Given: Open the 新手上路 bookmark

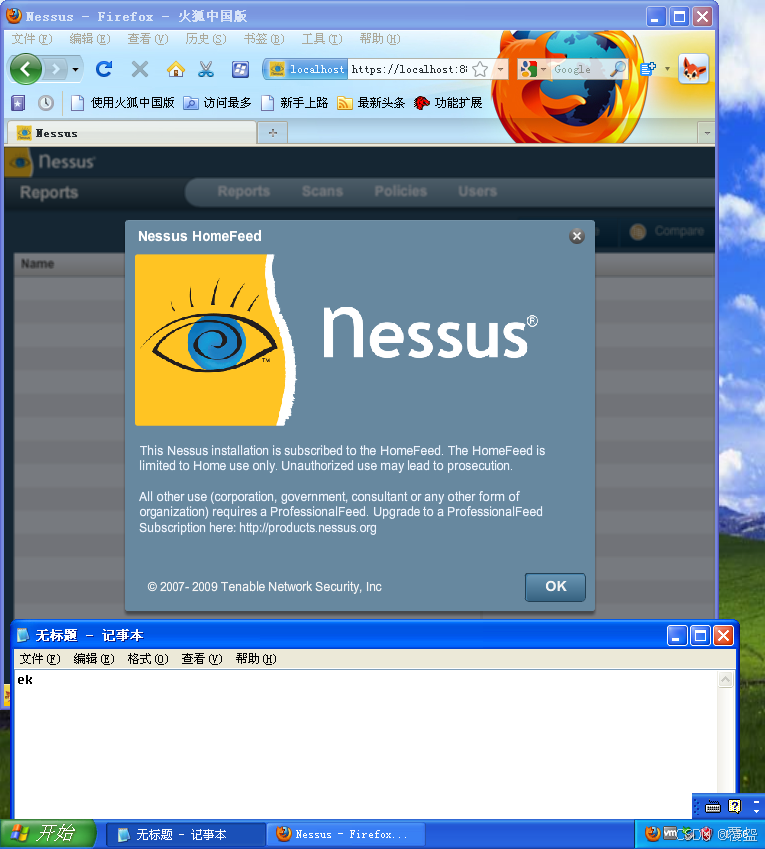Looking at the screenshot, I should 294,102.
